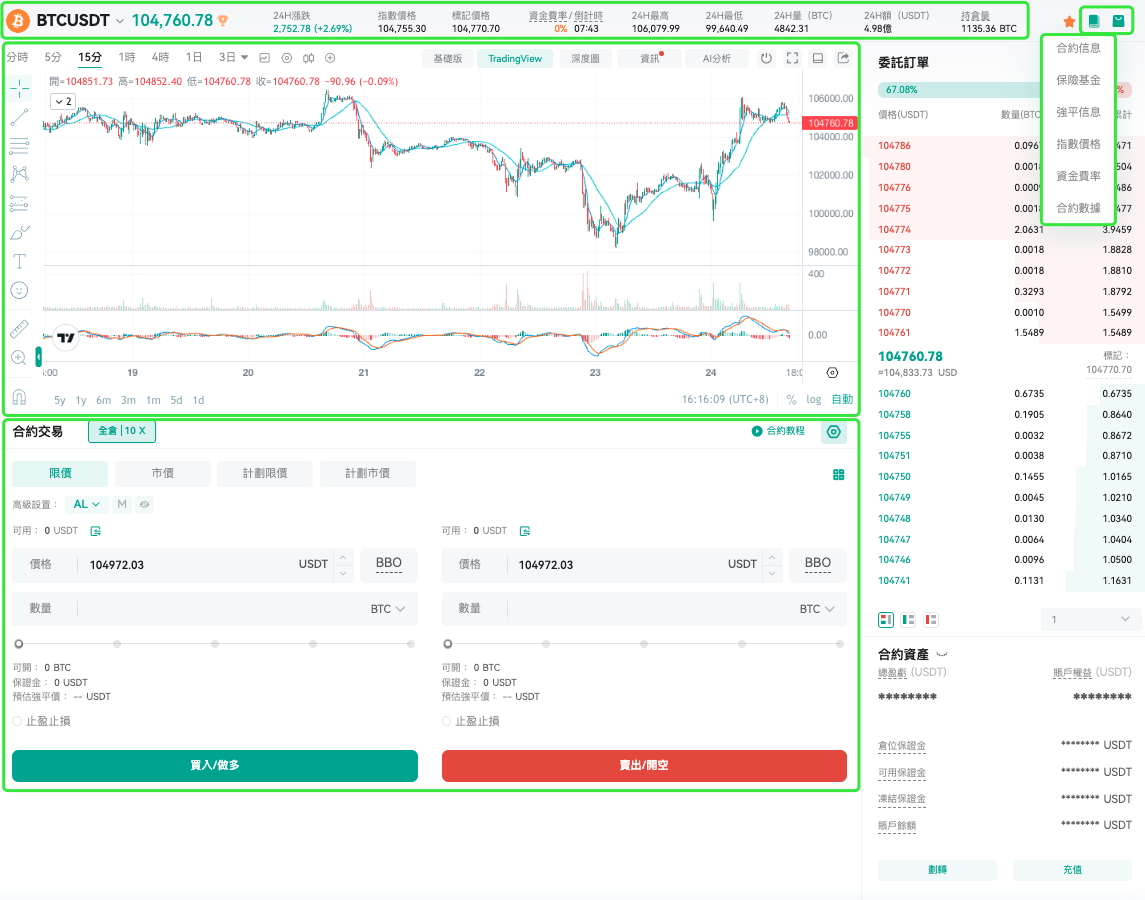Open the candlestick style icon
Image resolution: width=1145 pixels, height=900 pixels.
pos(309,58)
